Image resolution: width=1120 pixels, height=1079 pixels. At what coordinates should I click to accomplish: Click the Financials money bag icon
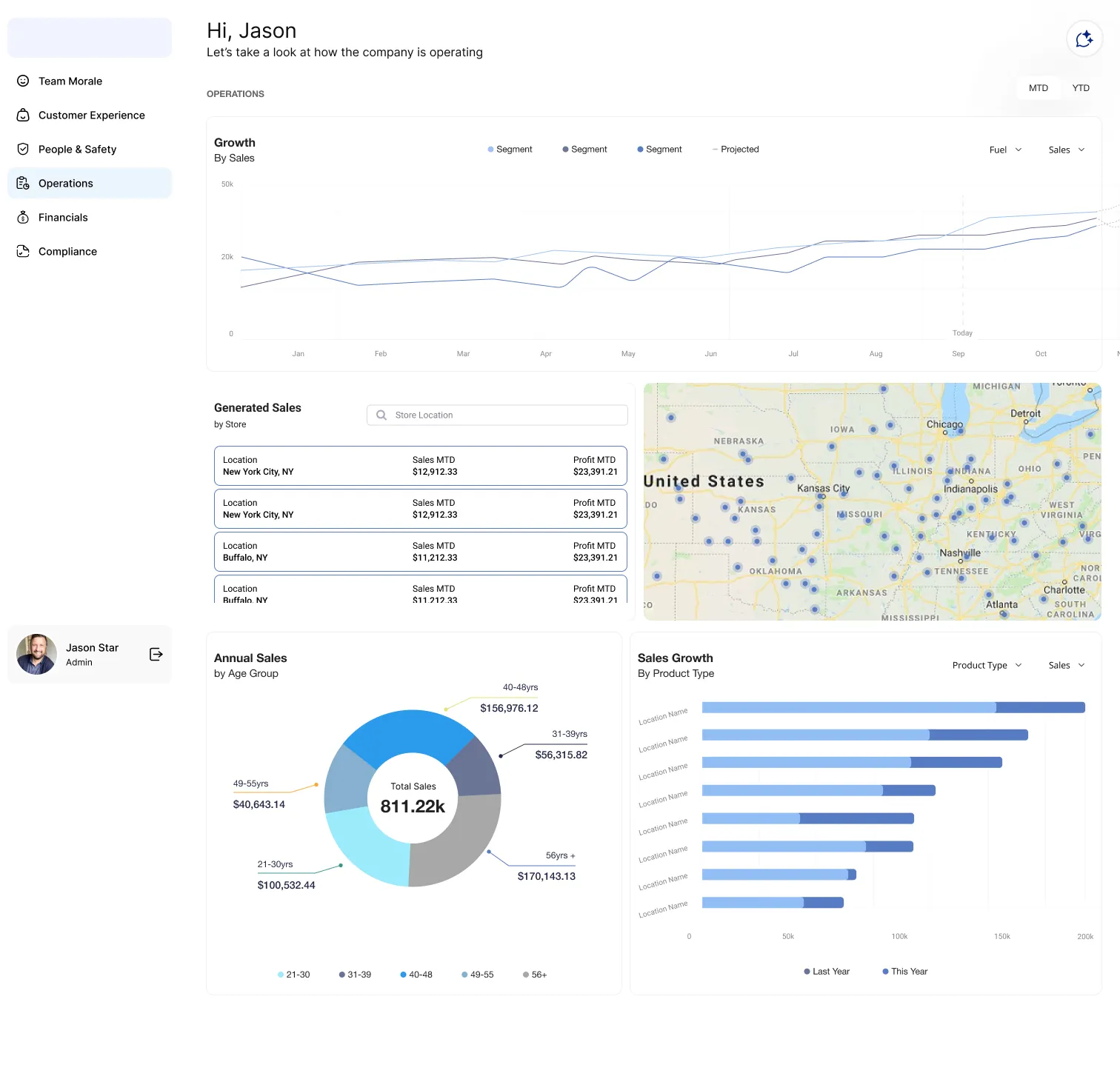tap(23, 217)
